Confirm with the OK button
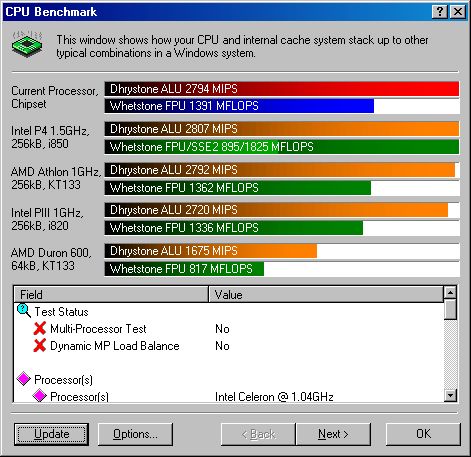Image resolution: width=471 pixels, height=457 pixels. click(423, 434)
